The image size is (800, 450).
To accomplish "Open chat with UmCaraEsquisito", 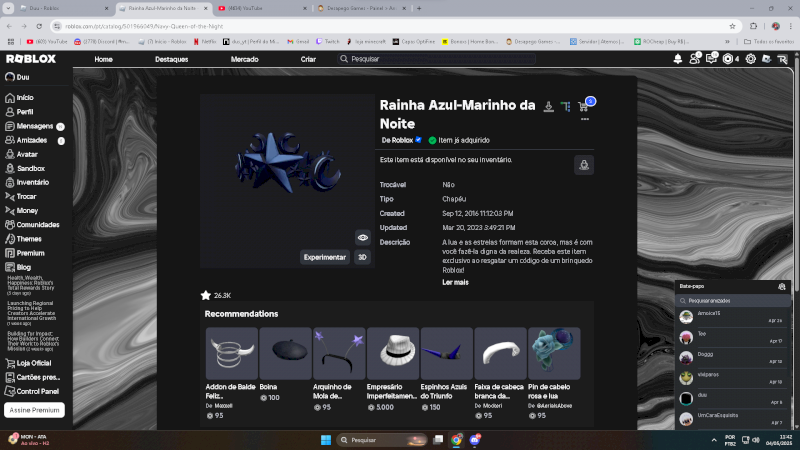I will 733,418.
